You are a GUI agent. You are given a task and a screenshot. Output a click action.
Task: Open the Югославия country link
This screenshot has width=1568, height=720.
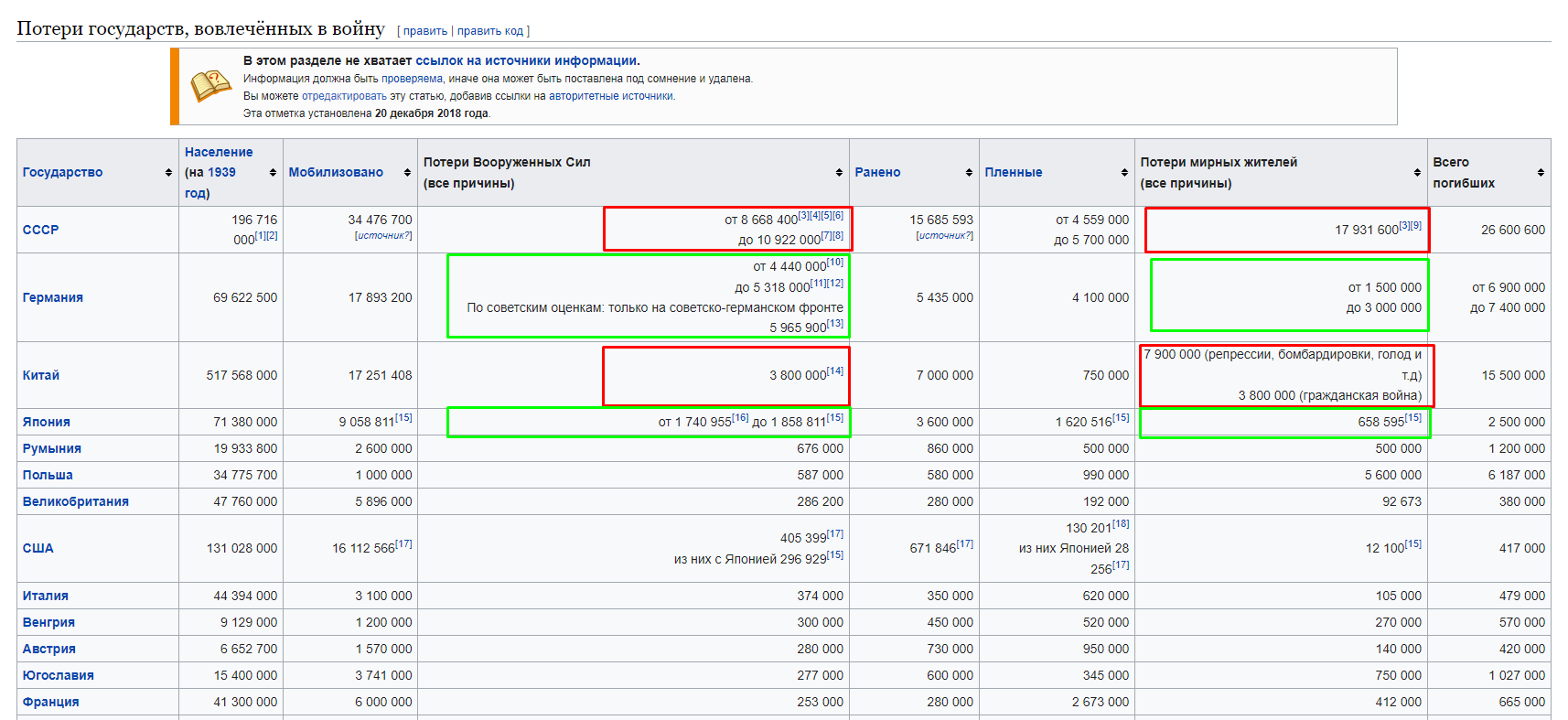click(59, 675)
